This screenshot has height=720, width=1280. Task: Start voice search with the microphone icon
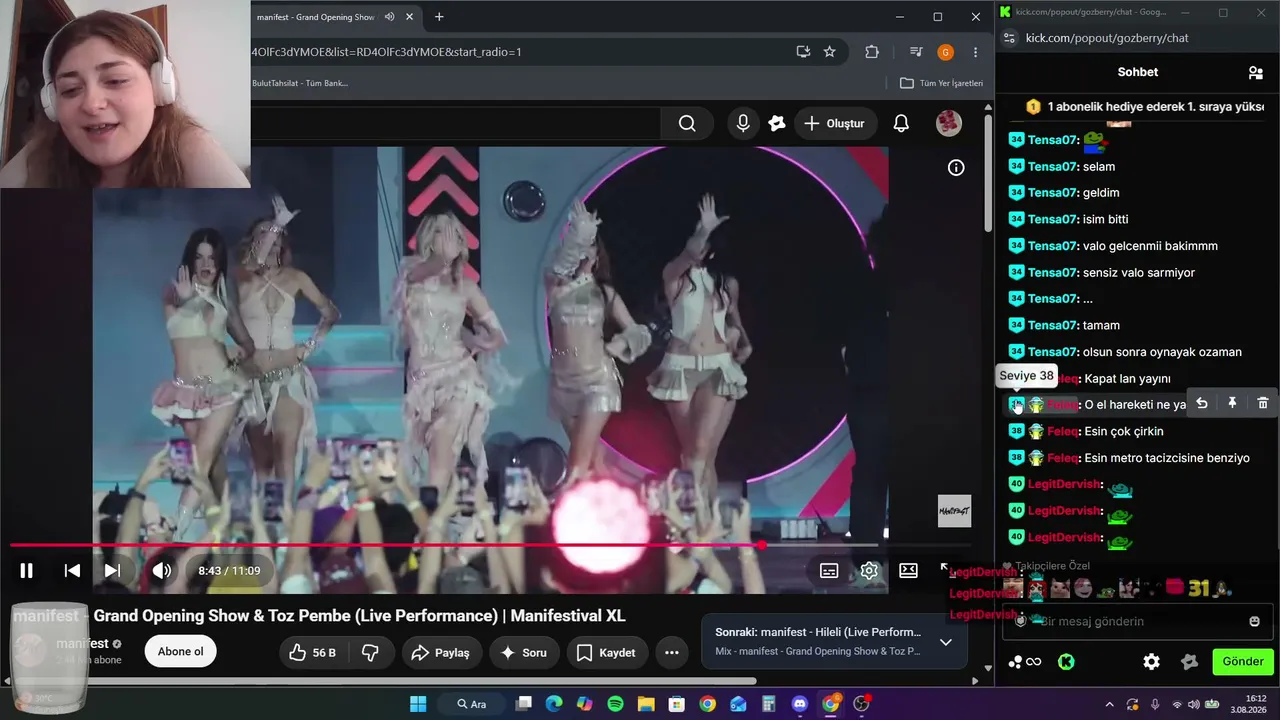pos(743,123)
